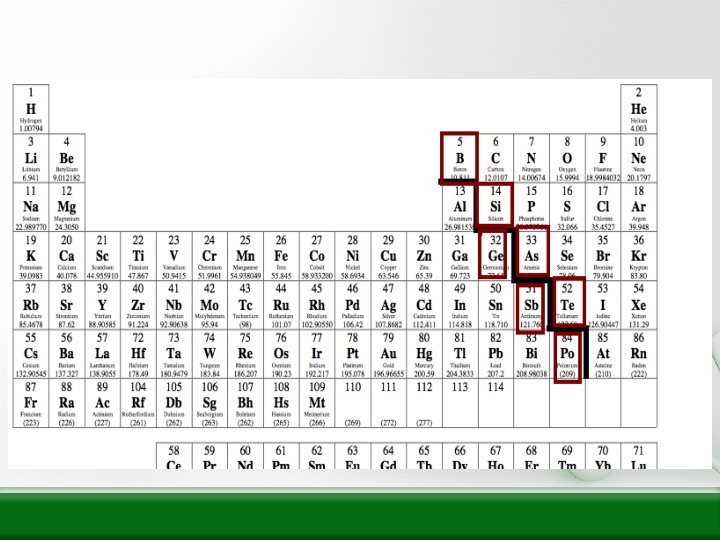Click the Chlorine (Cl) cell
This screenshot has width=720, height=540.
tap(603, 207)
